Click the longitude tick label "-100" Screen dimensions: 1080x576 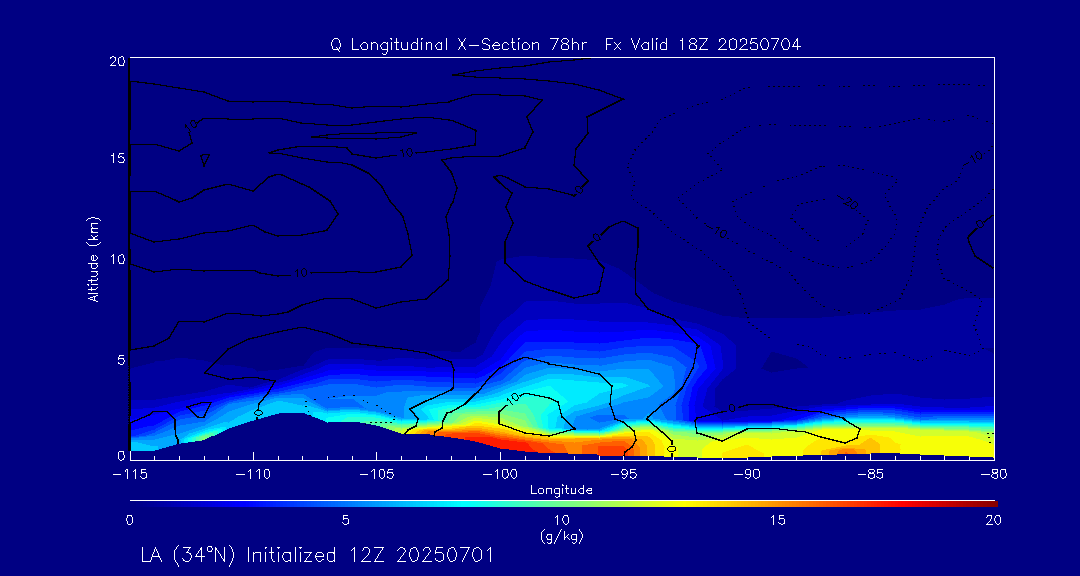(x=500, y=475)
